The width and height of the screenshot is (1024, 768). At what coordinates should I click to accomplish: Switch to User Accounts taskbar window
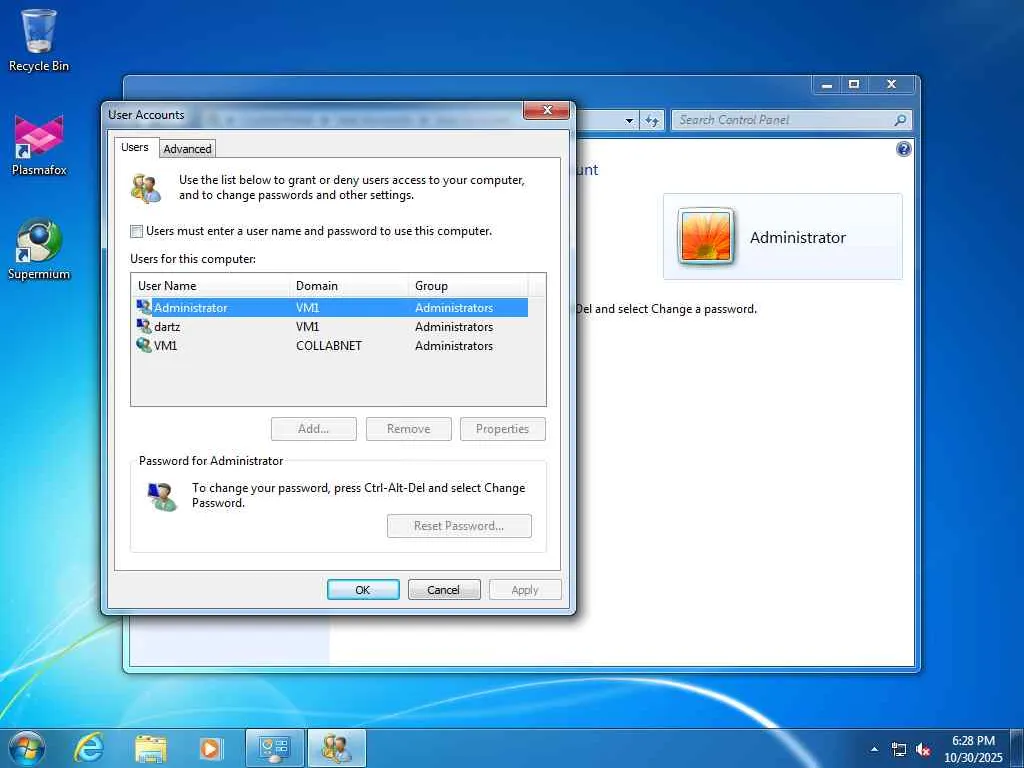pyautogui.click(x=336, y=748)
